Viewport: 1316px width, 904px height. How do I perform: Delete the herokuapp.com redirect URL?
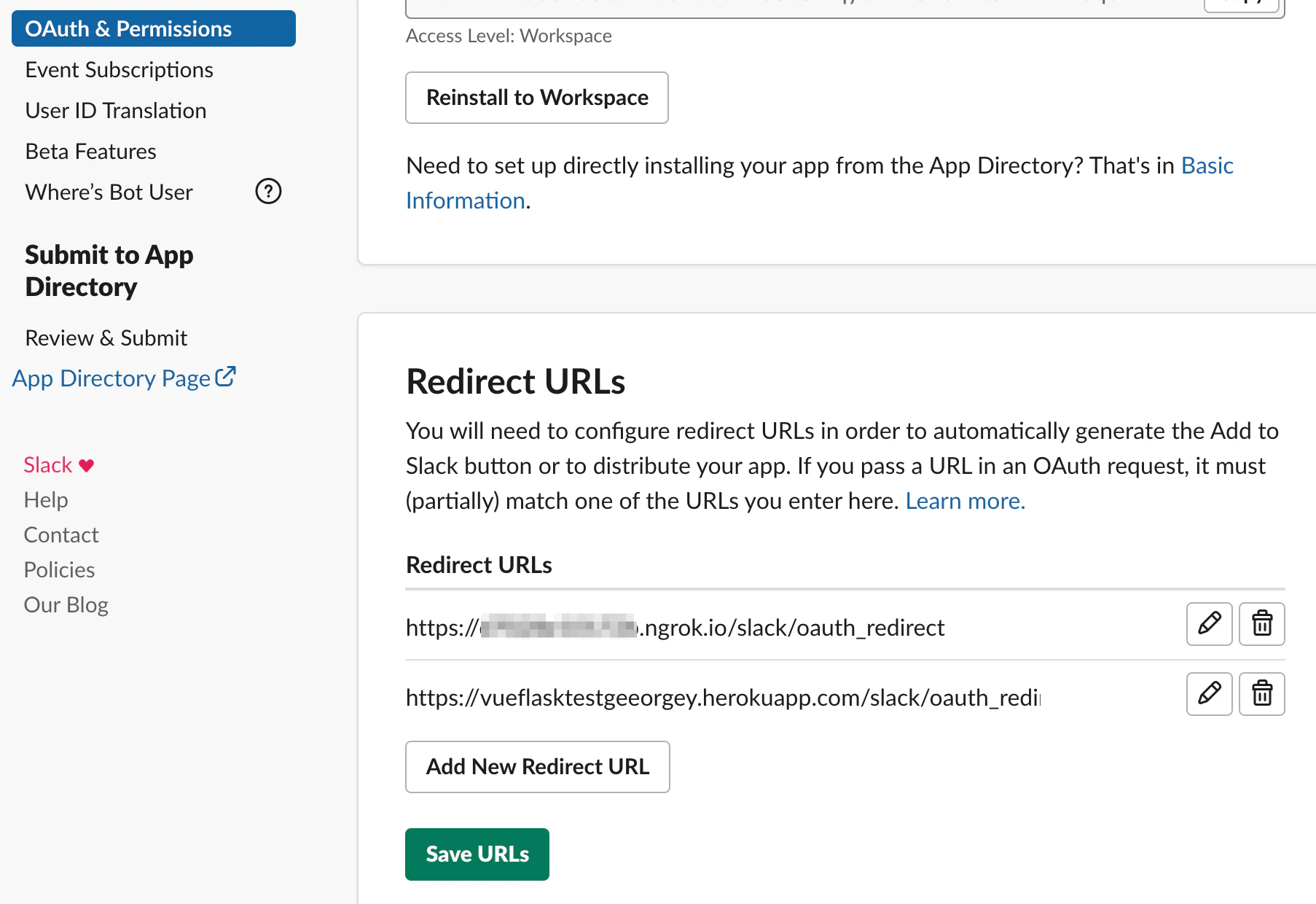[1262, 694]
